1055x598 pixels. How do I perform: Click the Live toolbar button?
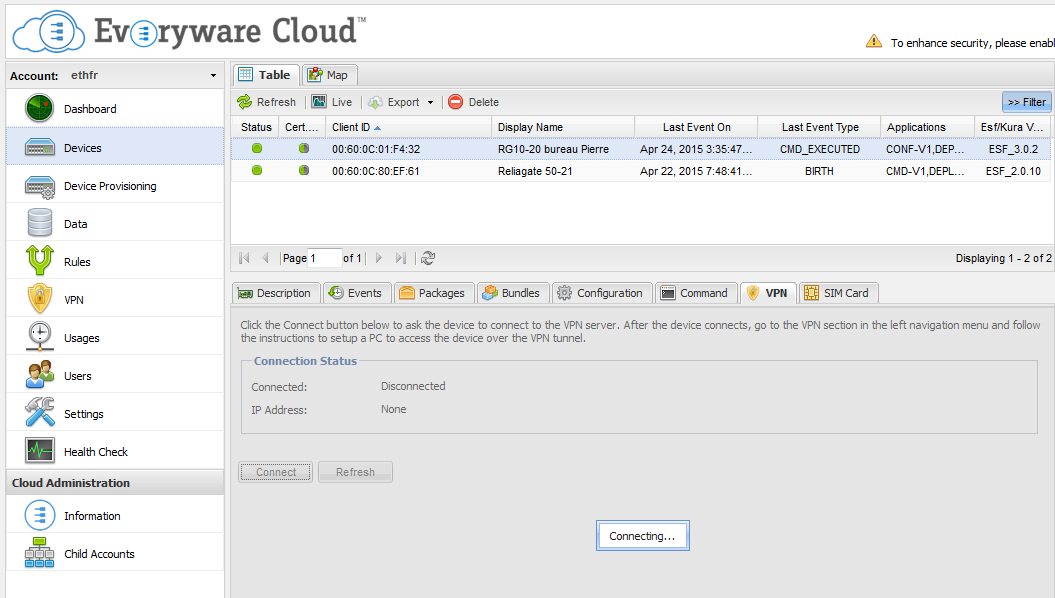[x=332, y=102]
